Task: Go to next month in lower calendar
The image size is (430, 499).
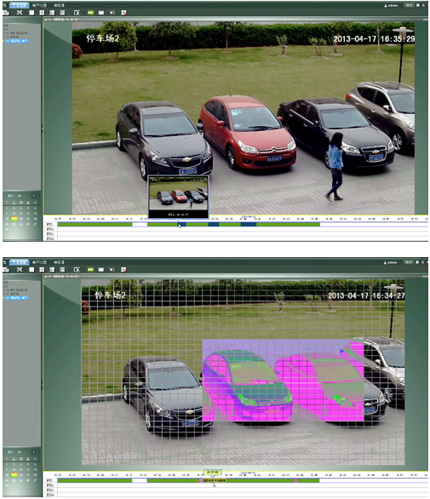Action: 33,452
